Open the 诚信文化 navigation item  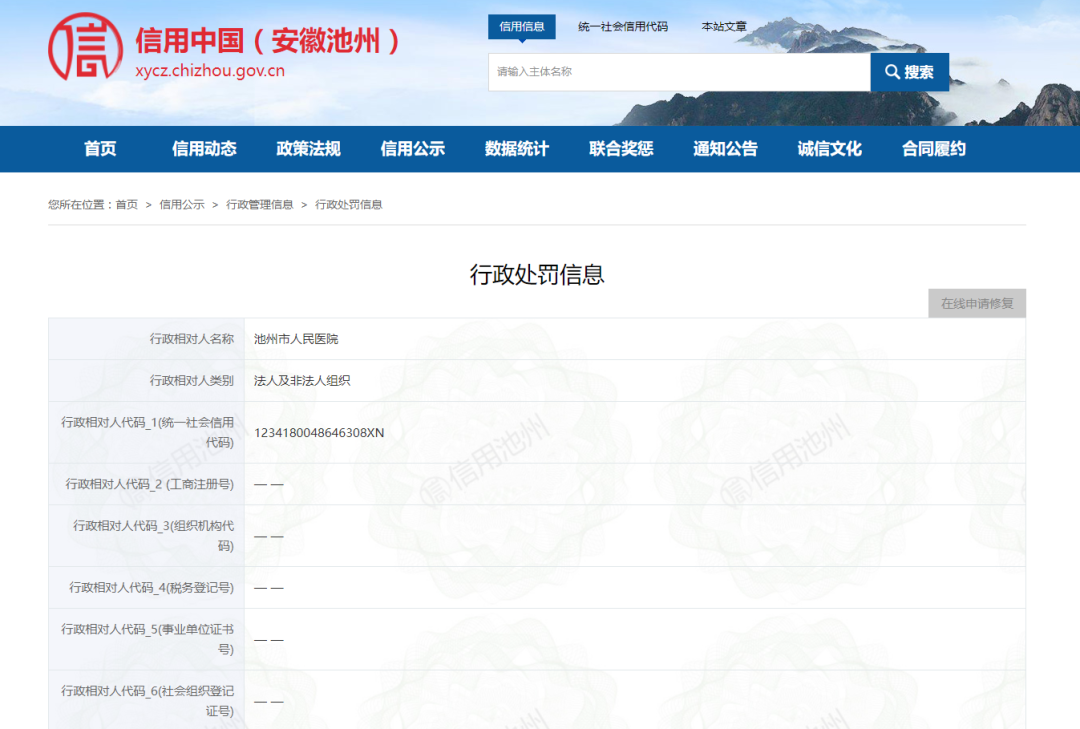click(829, 149)
